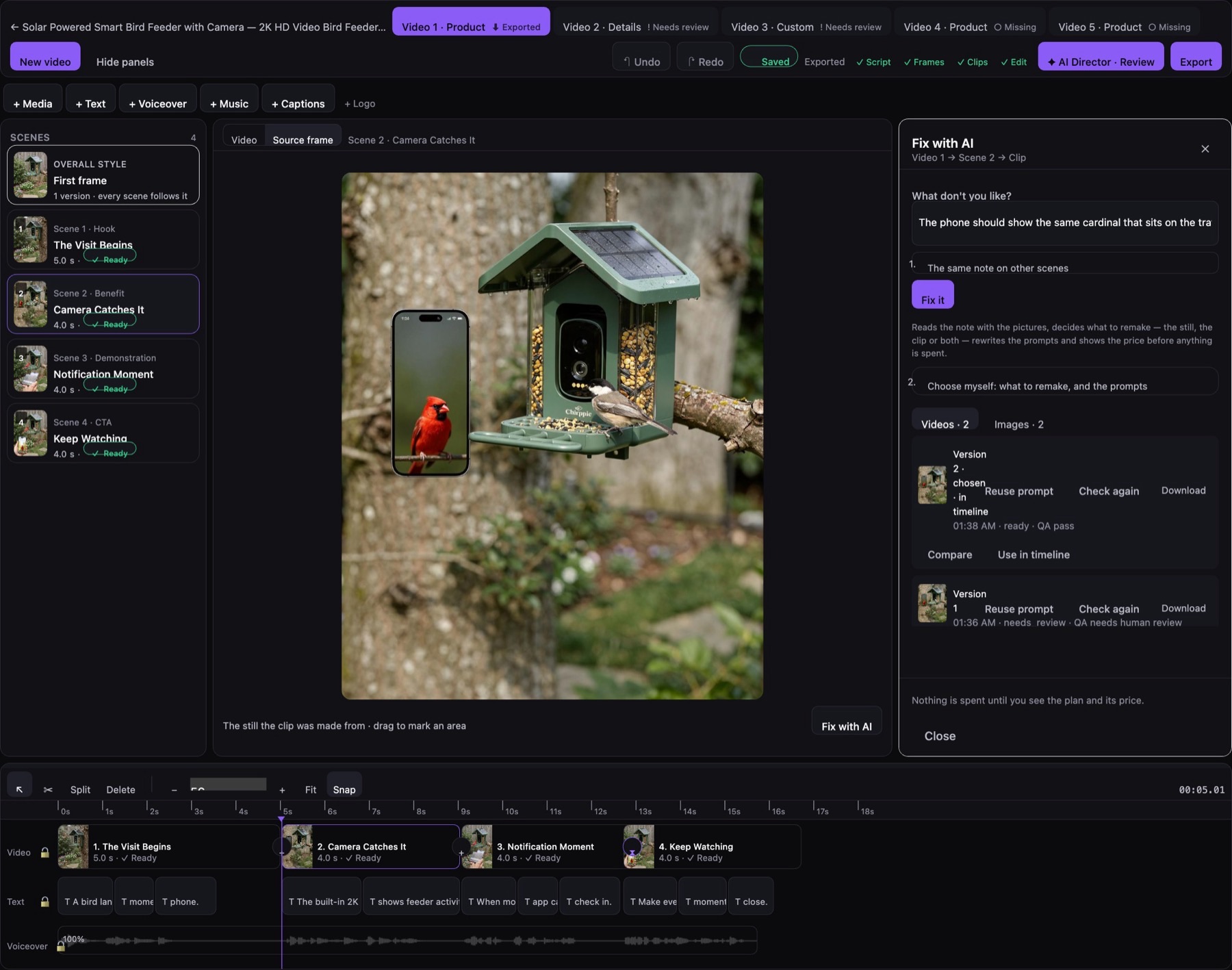Zoom out the timeline with minus
The height and width of the screenshot is (970, 1232).
[x=174, y=789]
